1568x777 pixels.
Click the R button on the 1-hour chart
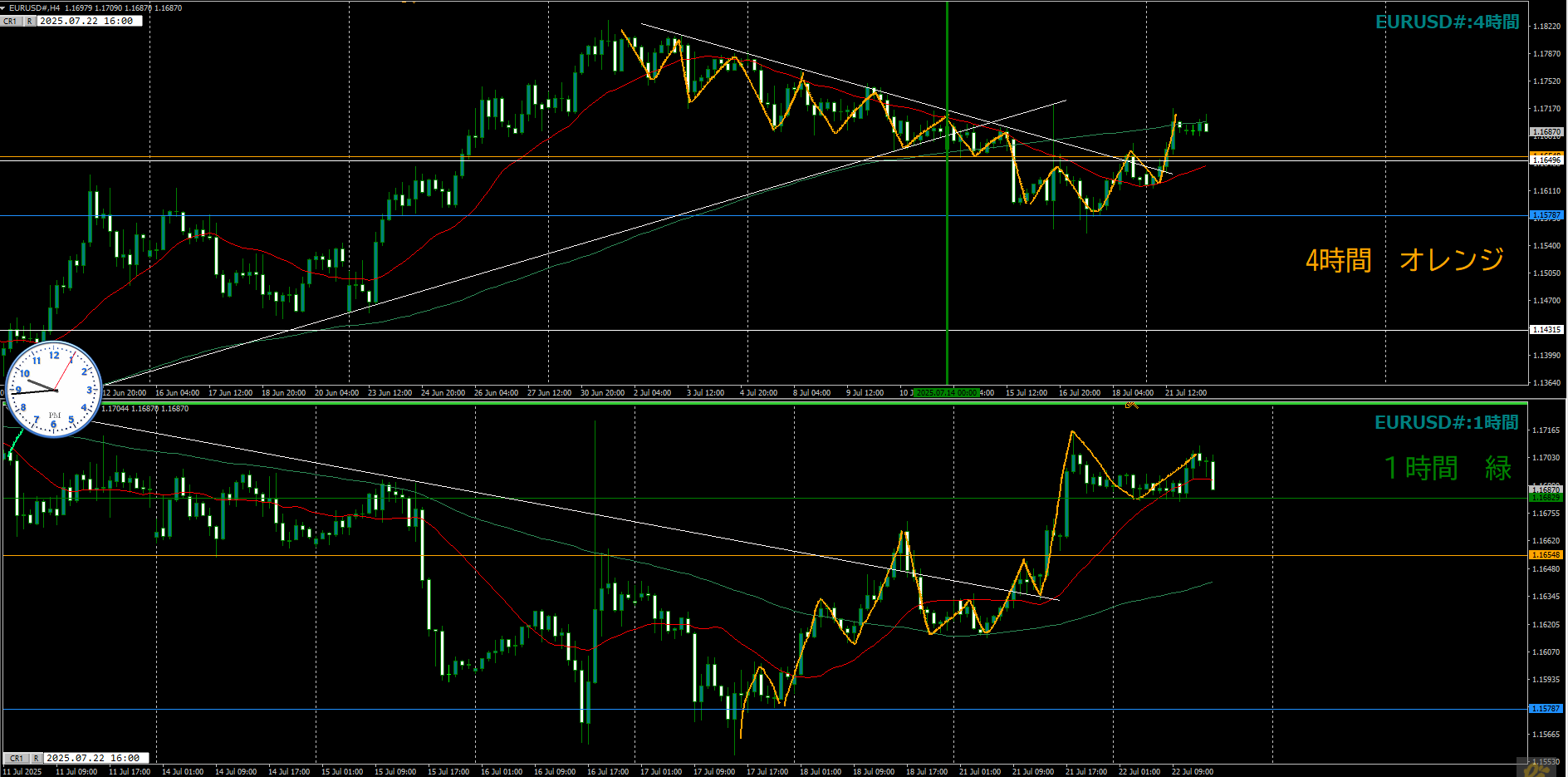point(37,758)
